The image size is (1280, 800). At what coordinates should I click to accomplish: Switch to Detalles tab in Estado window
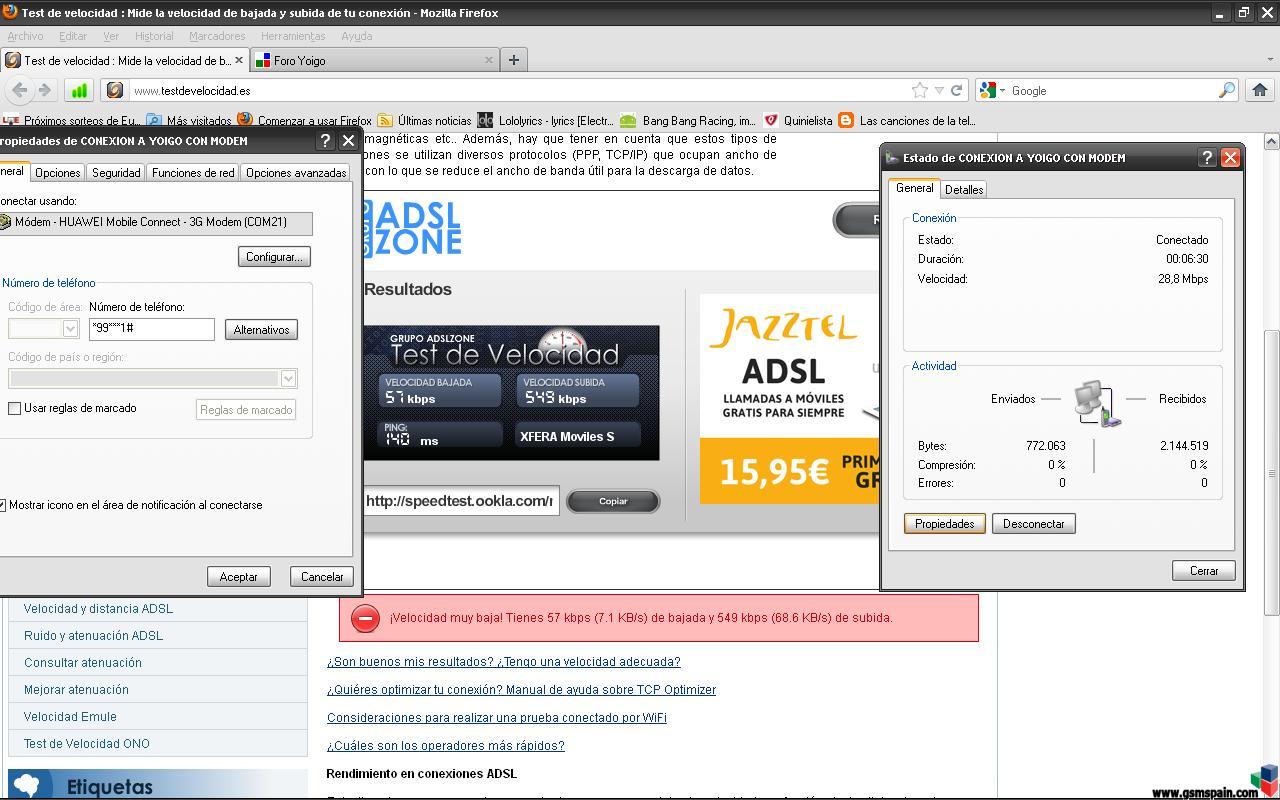coord(964,189)
